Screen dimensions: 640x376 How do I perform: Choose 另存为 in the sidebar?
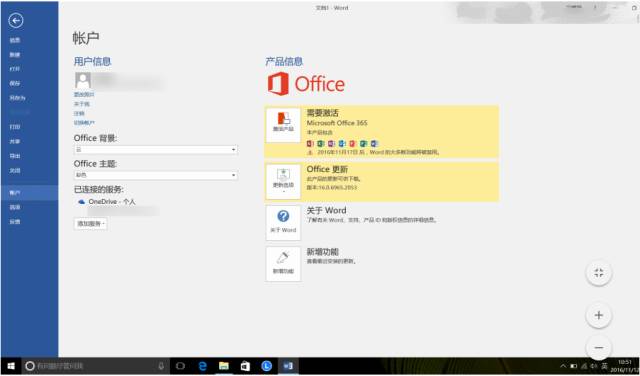[x=17, y=98]
